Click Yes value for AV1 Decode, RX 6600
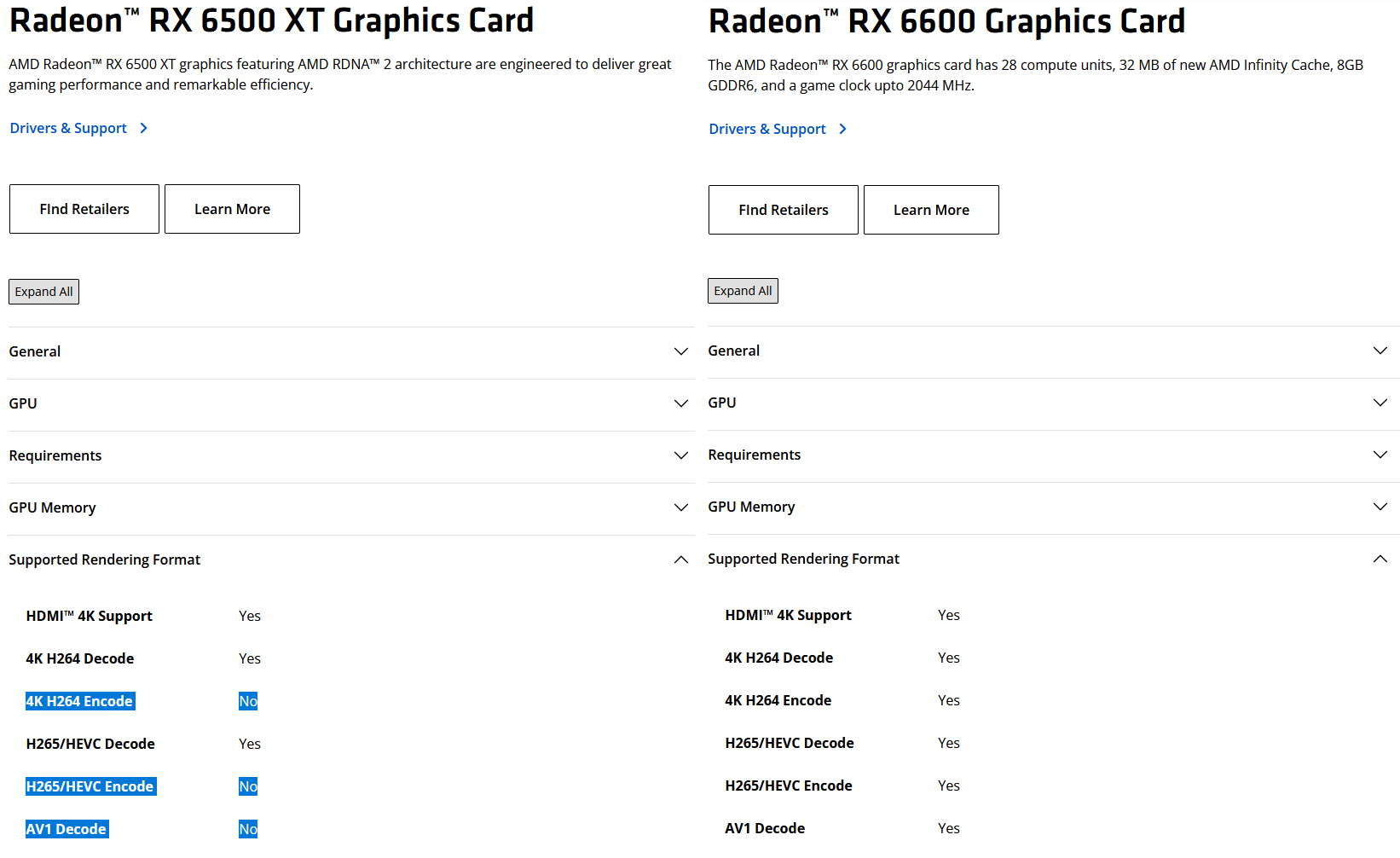 click(949, 828)
